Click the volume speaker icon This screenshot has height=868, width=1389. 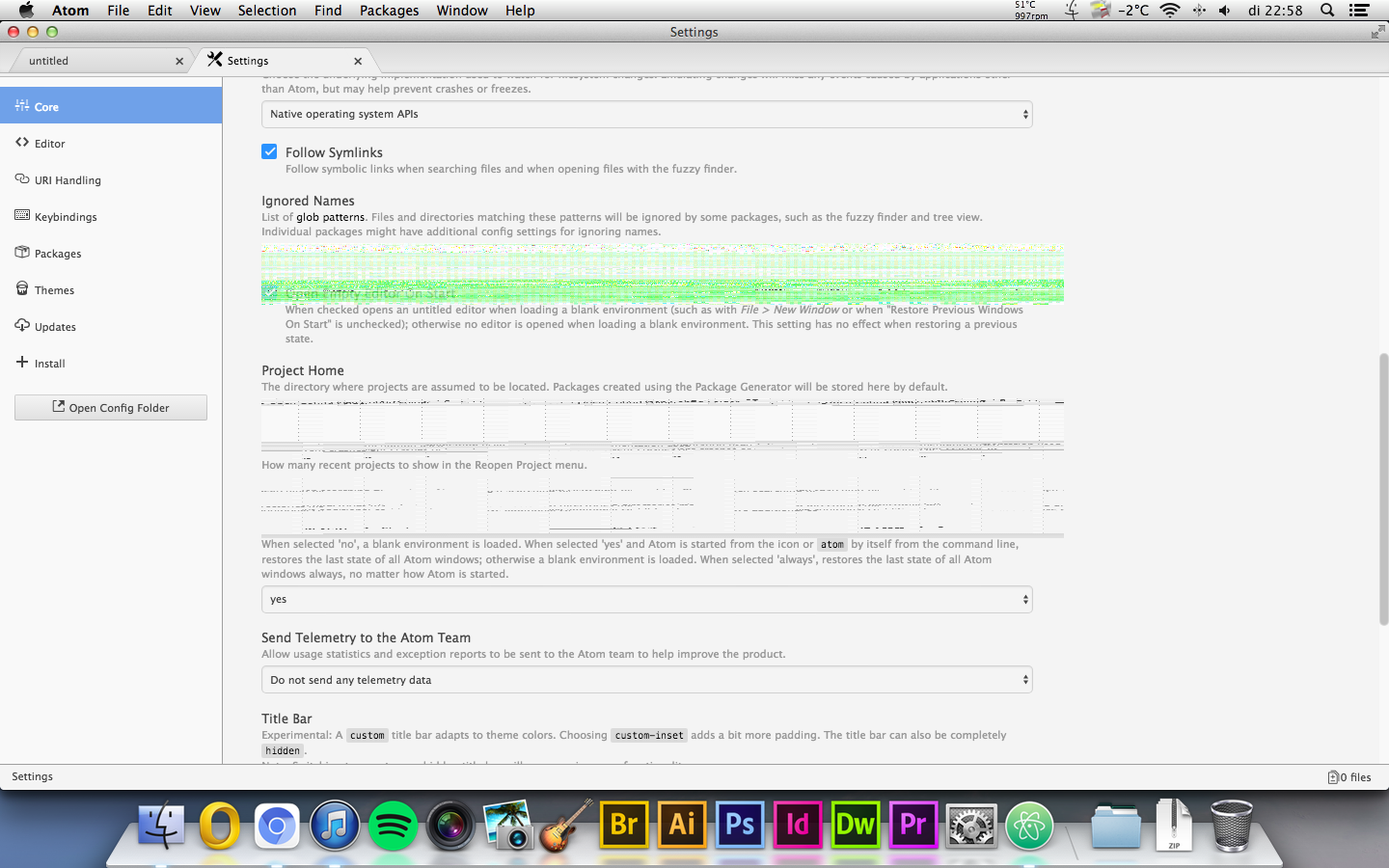[x=1225, y=11]
